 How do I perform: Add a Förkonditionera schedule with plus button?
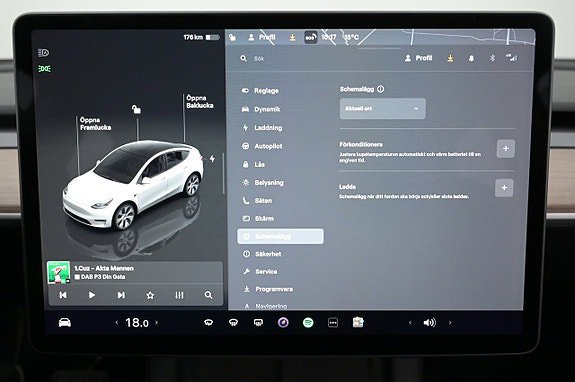pyautogui.click(x=506, y=148)
